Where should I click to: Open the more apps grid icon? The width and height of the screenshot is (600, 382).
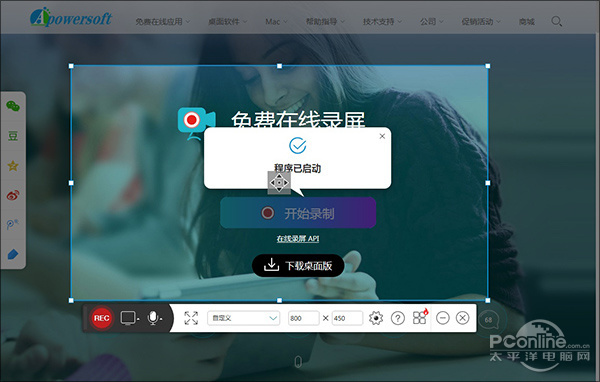[420, 317]
